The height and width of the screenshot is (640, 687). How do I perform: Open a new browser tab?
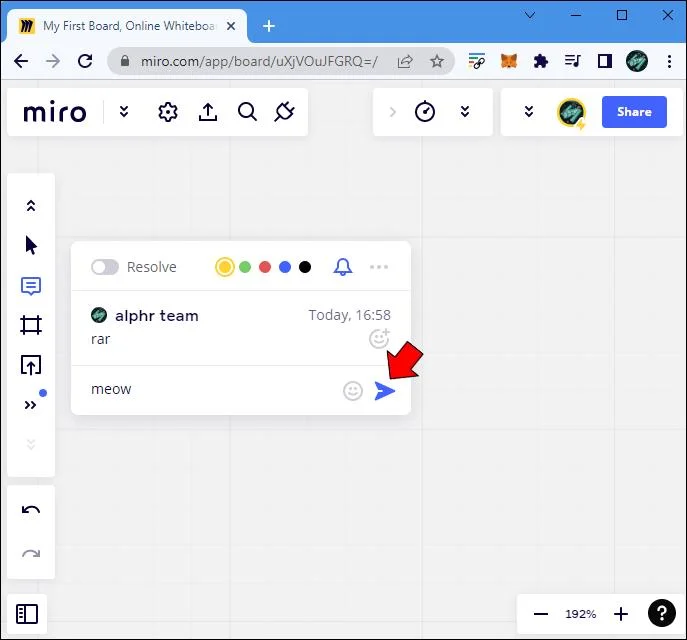pos(269,26)
